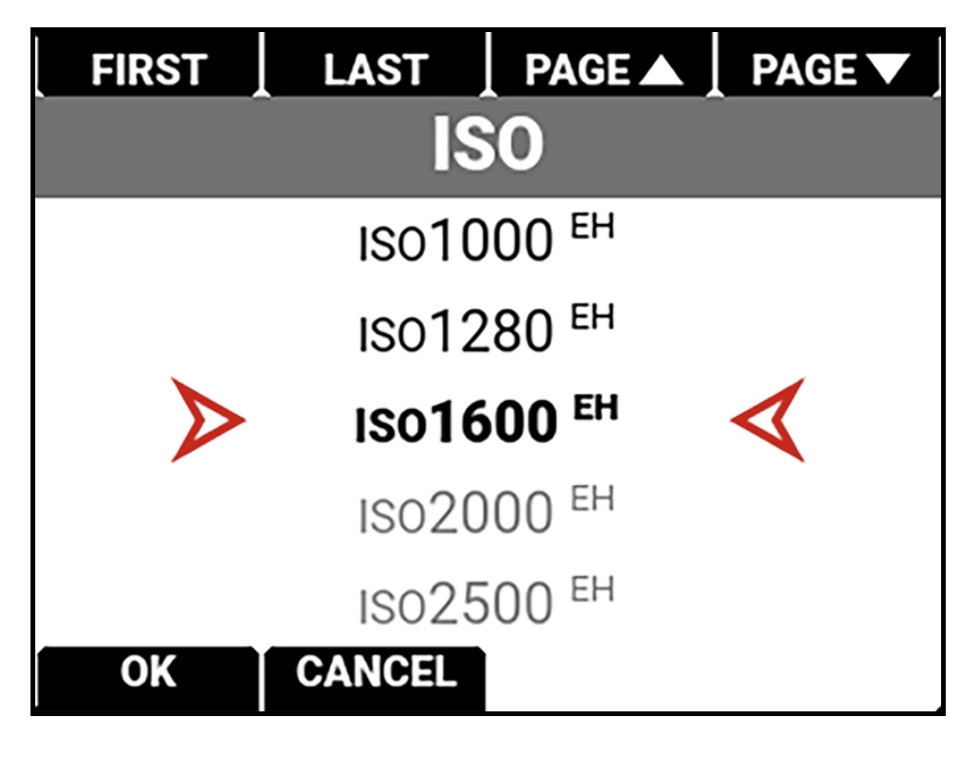Click the downward triangle beside PAGE
This screenshot has height=758, width=976.
[888, 68]
